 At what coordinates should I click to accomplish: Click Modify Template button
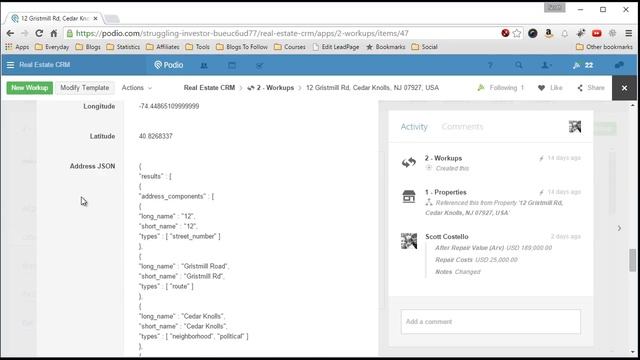tap(84, 88)
